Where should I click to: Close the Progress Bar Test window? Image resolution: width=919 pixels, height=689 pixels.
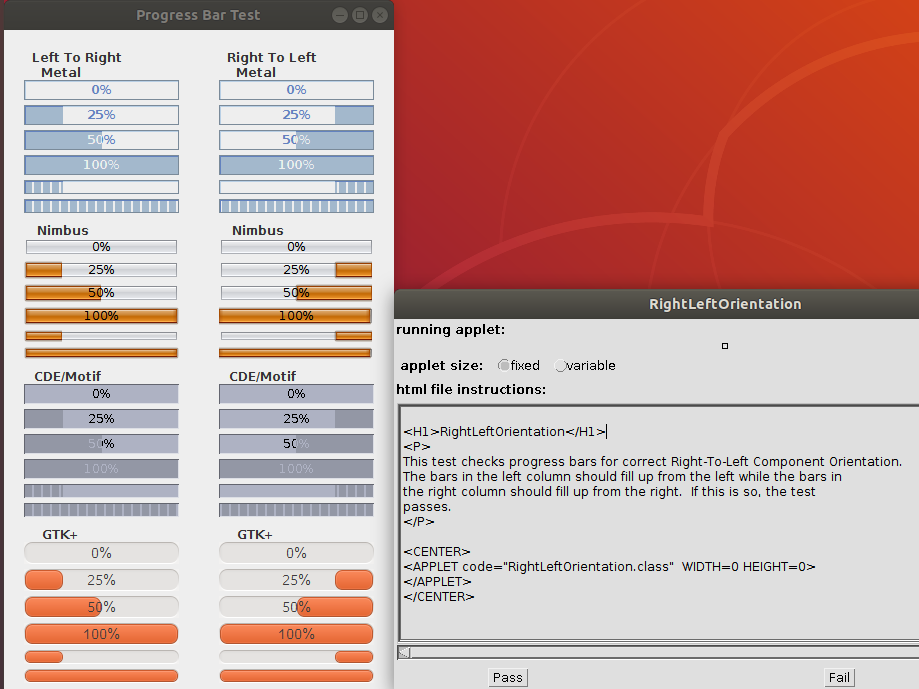tap(379, 15)
